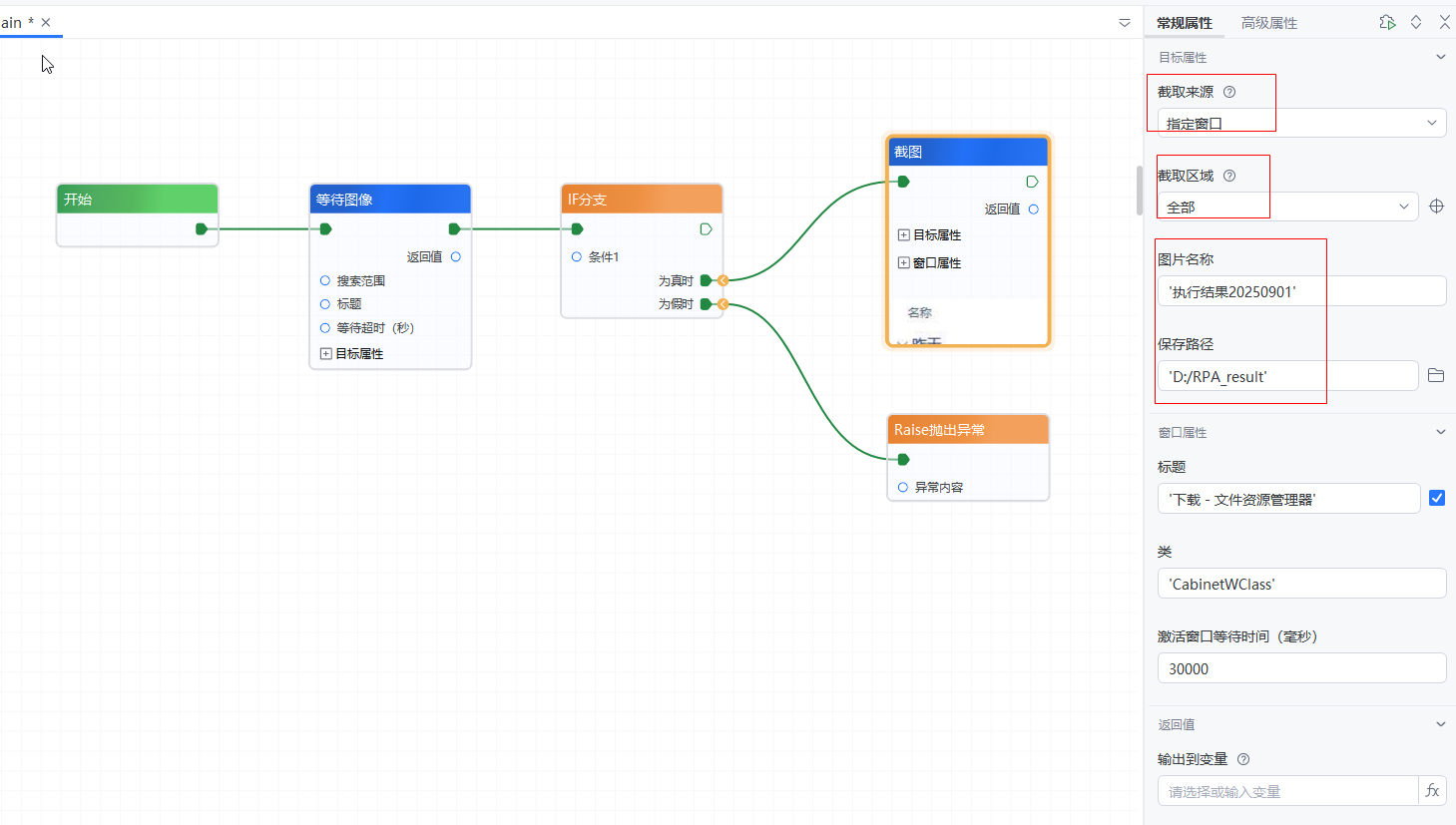The image size is (1456, 825).
Task: Click the canvas vertical scrollbar handle
Action: coord(1140,190)
